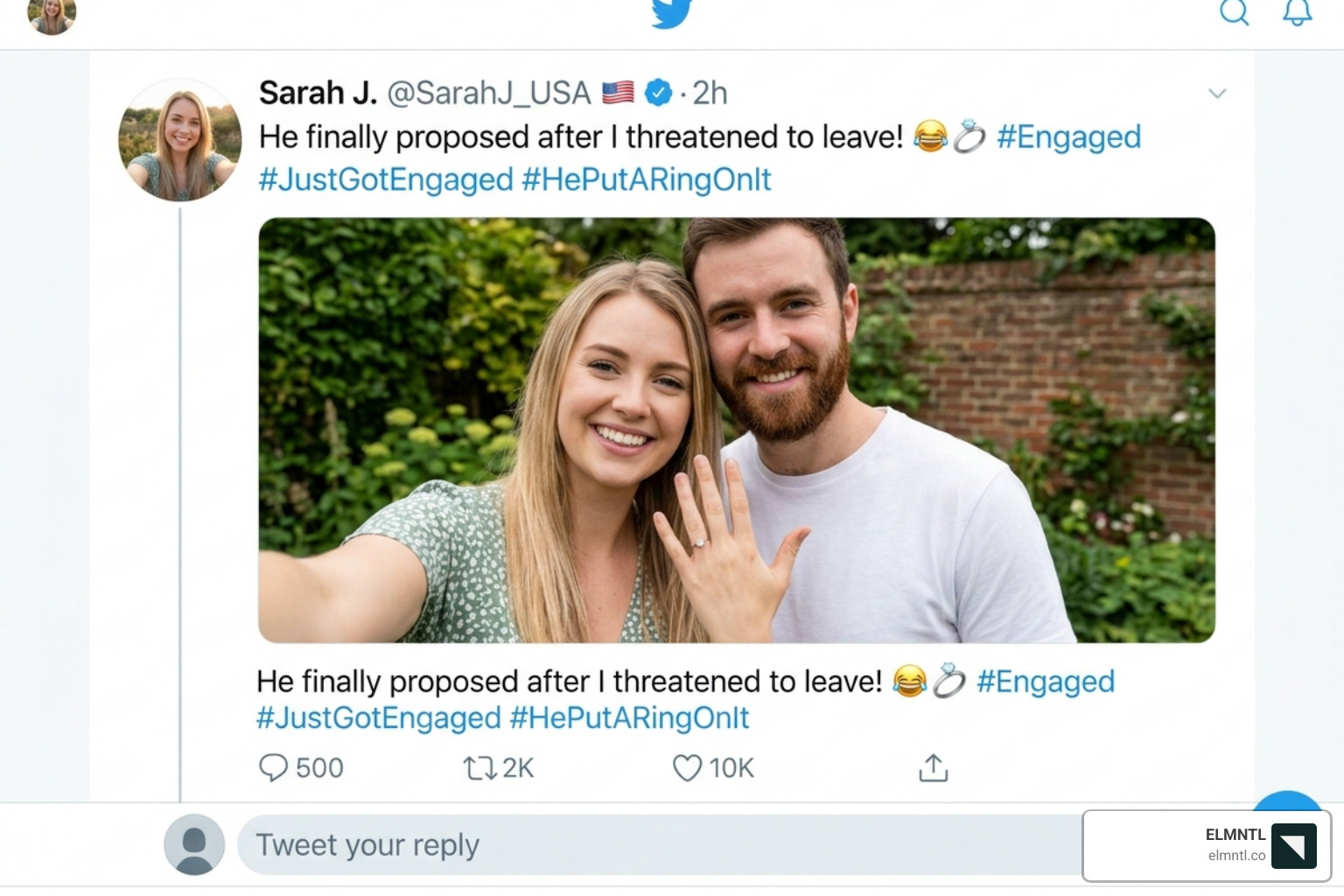This screenshot has width=1344, height=896.
Task: Click the Sarah J. display name
Action: pyautogui.click(x=318, y=93)
